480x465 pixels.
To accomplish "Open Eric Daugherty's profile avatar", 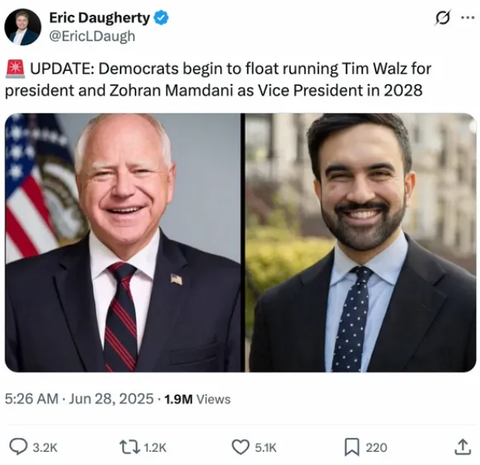I will (x=23, y=27).
